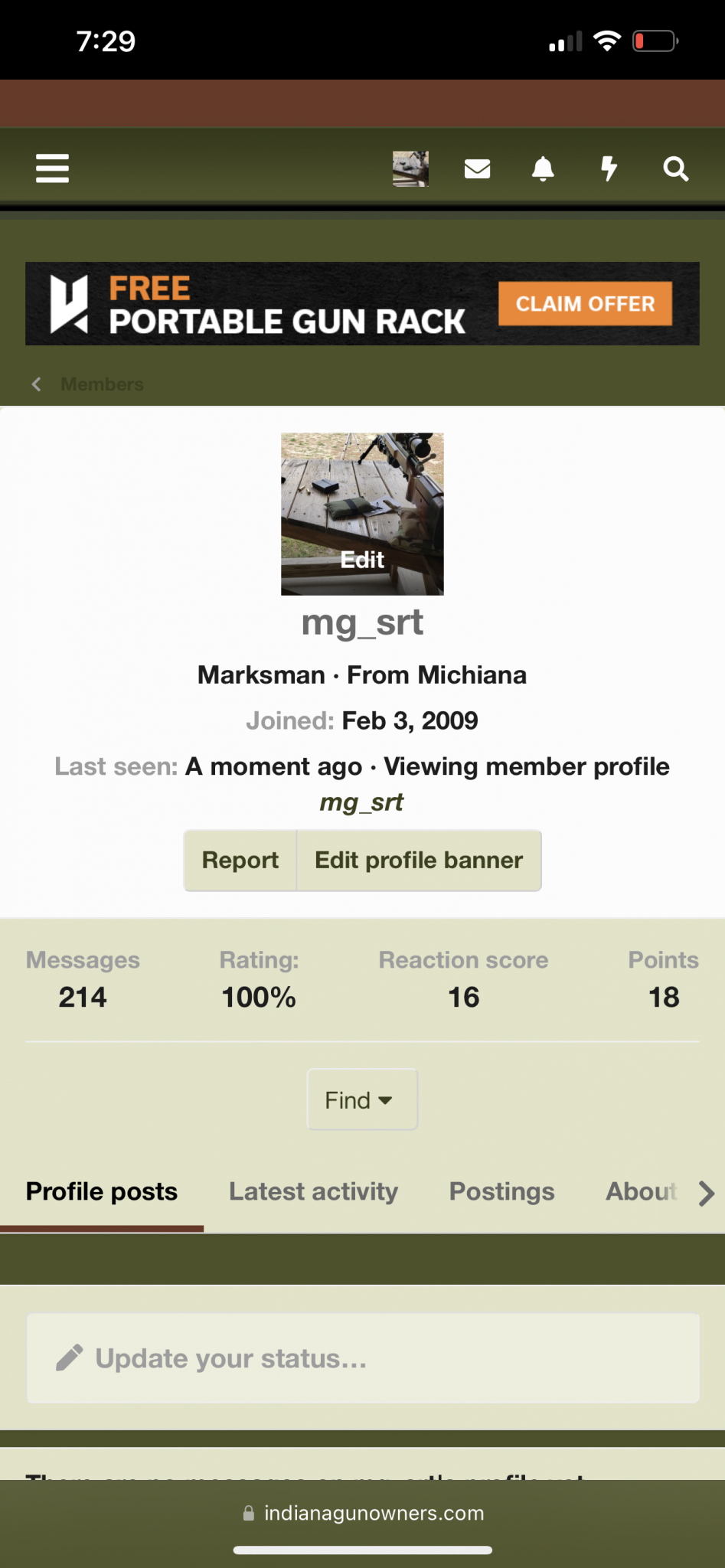
Task: Open account menu via header avatar
Action: click(x=410, y=168)
